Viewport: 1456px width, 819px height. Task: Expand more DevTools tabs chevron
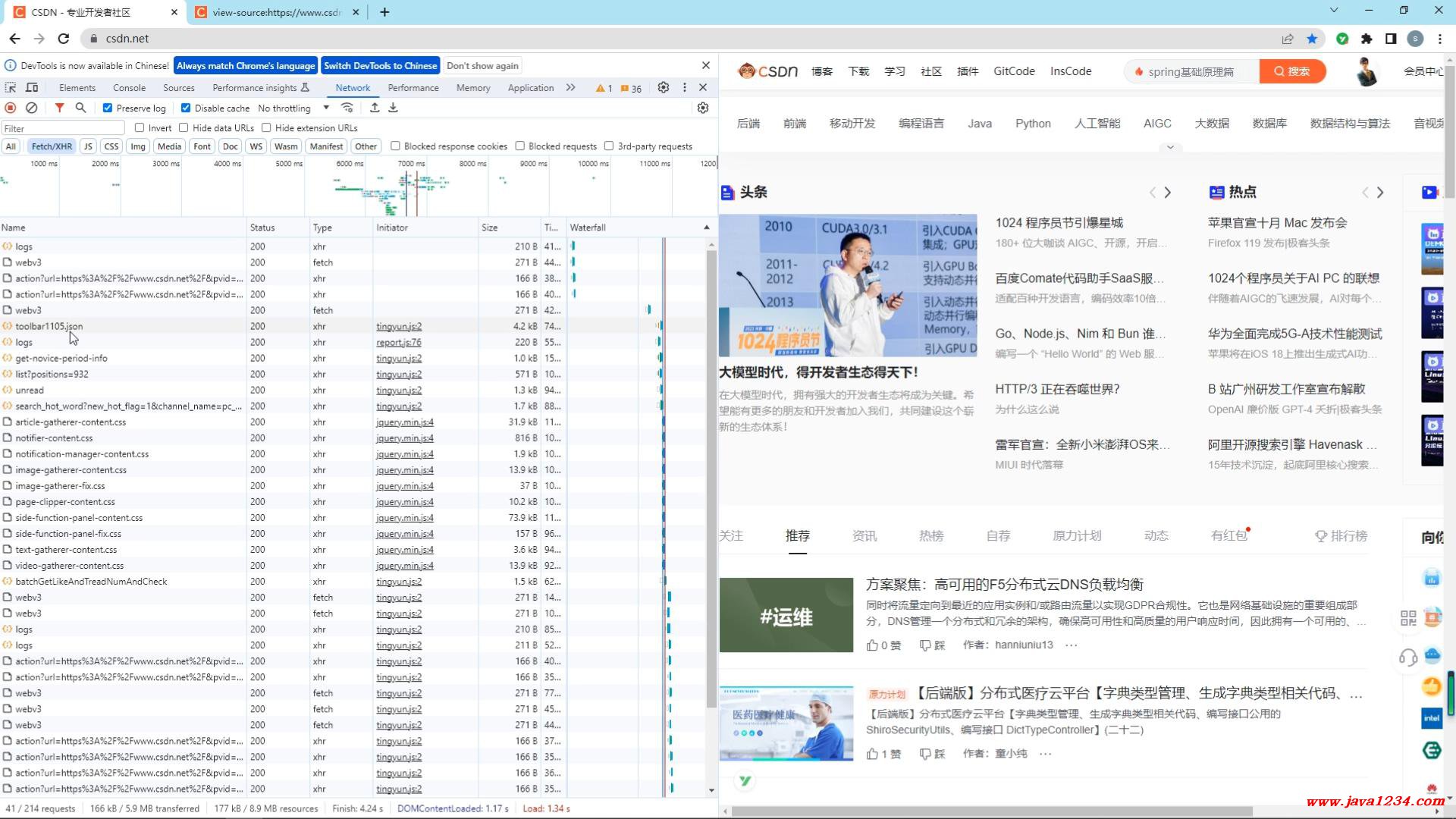point(570,88)
